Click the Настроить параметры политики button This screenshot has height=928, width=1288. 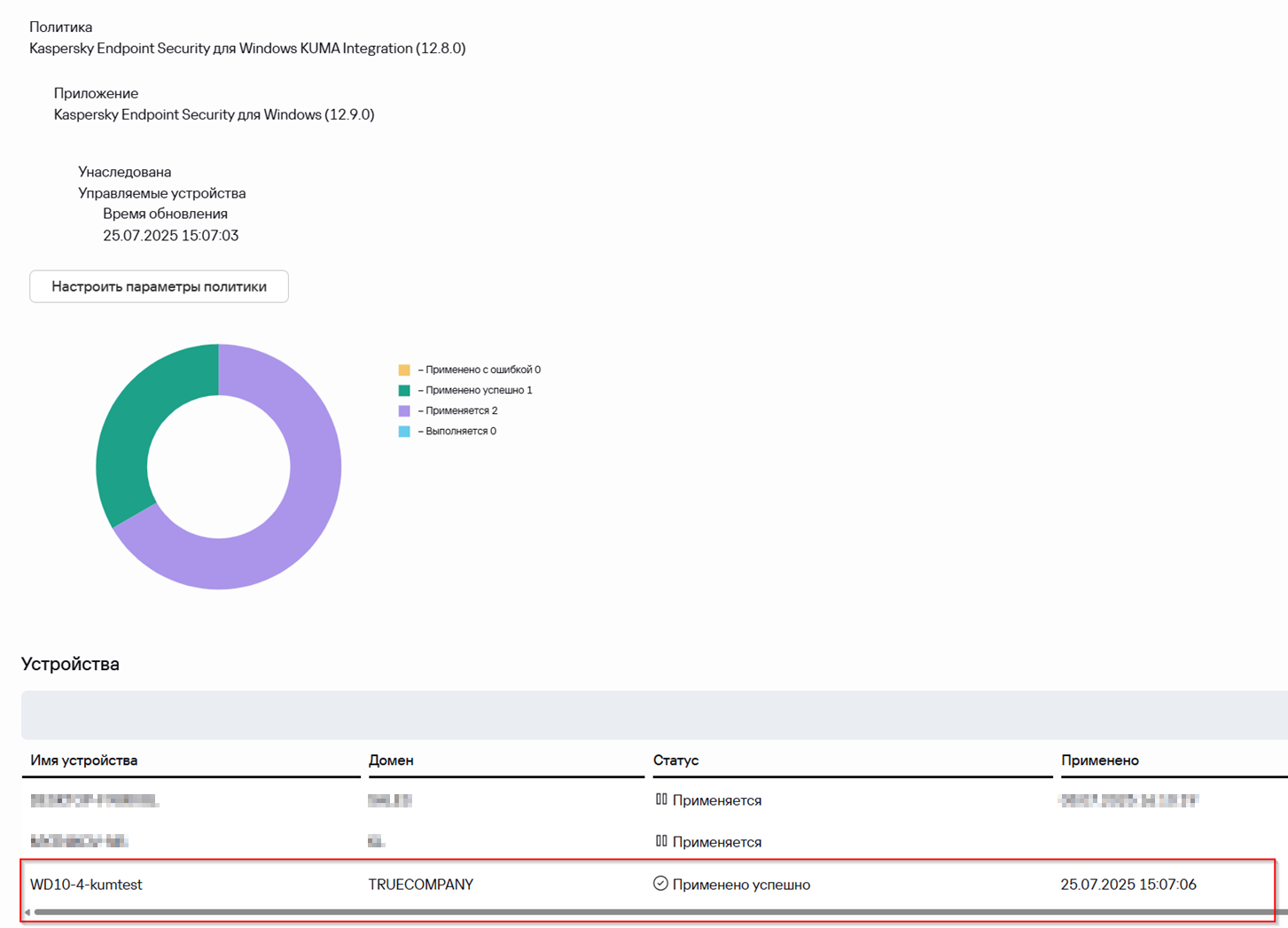[159, 286]
